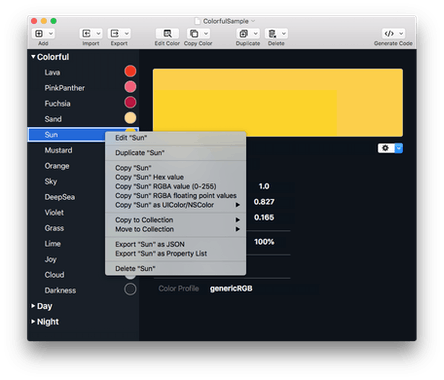Click the Add color icon
444x380 pixels.
pos(39,33)
